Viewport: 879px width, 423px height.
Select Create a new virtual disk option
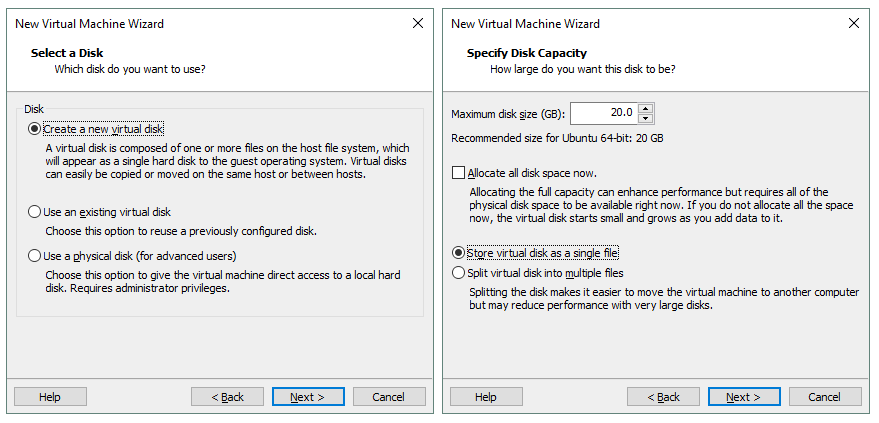[36, 129]
